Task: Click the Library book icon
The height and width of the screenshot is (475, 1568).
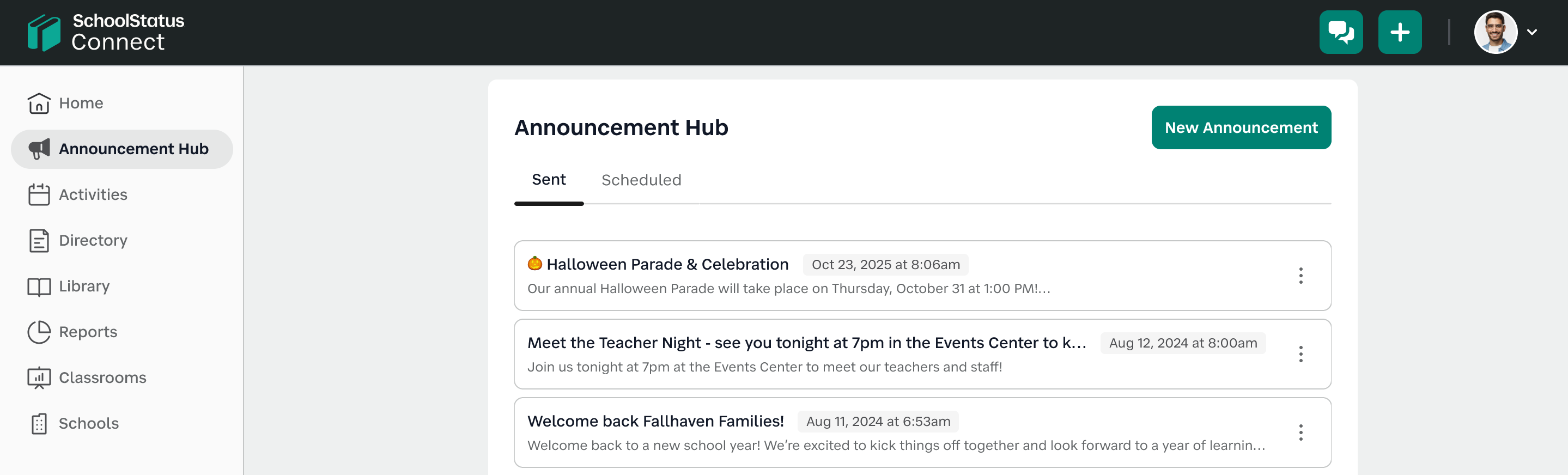Action: tap(39, 287)
